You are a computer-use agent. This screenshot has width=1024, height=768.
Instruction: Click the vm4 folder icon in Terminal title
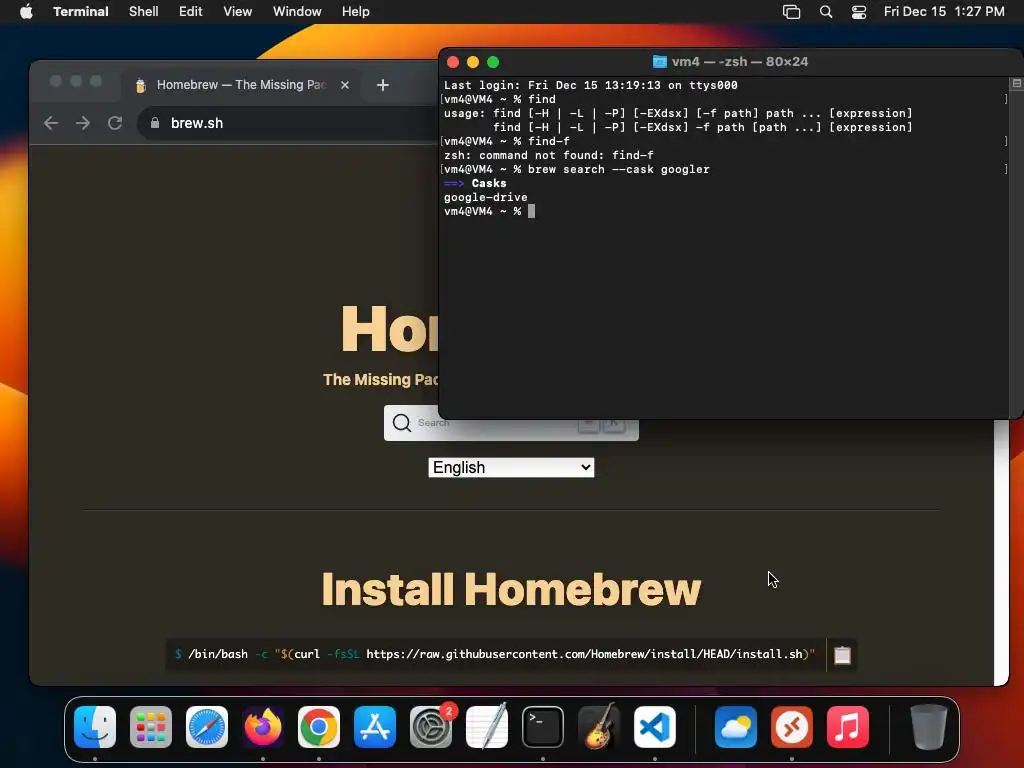[x=660, y=61]
